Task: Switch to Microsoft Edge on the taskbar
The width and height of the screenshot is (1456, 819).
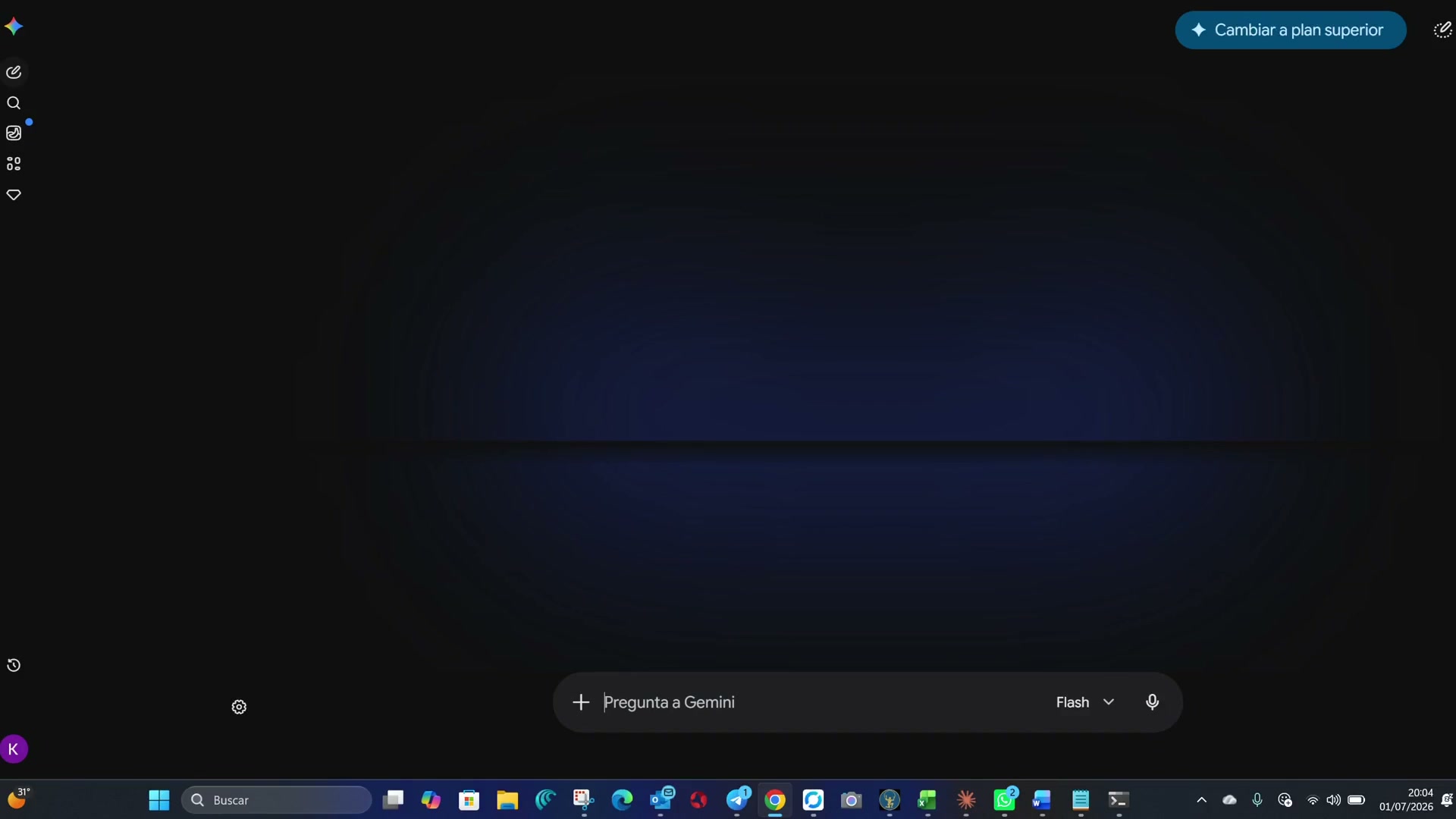Action: (x=622, y=800)
